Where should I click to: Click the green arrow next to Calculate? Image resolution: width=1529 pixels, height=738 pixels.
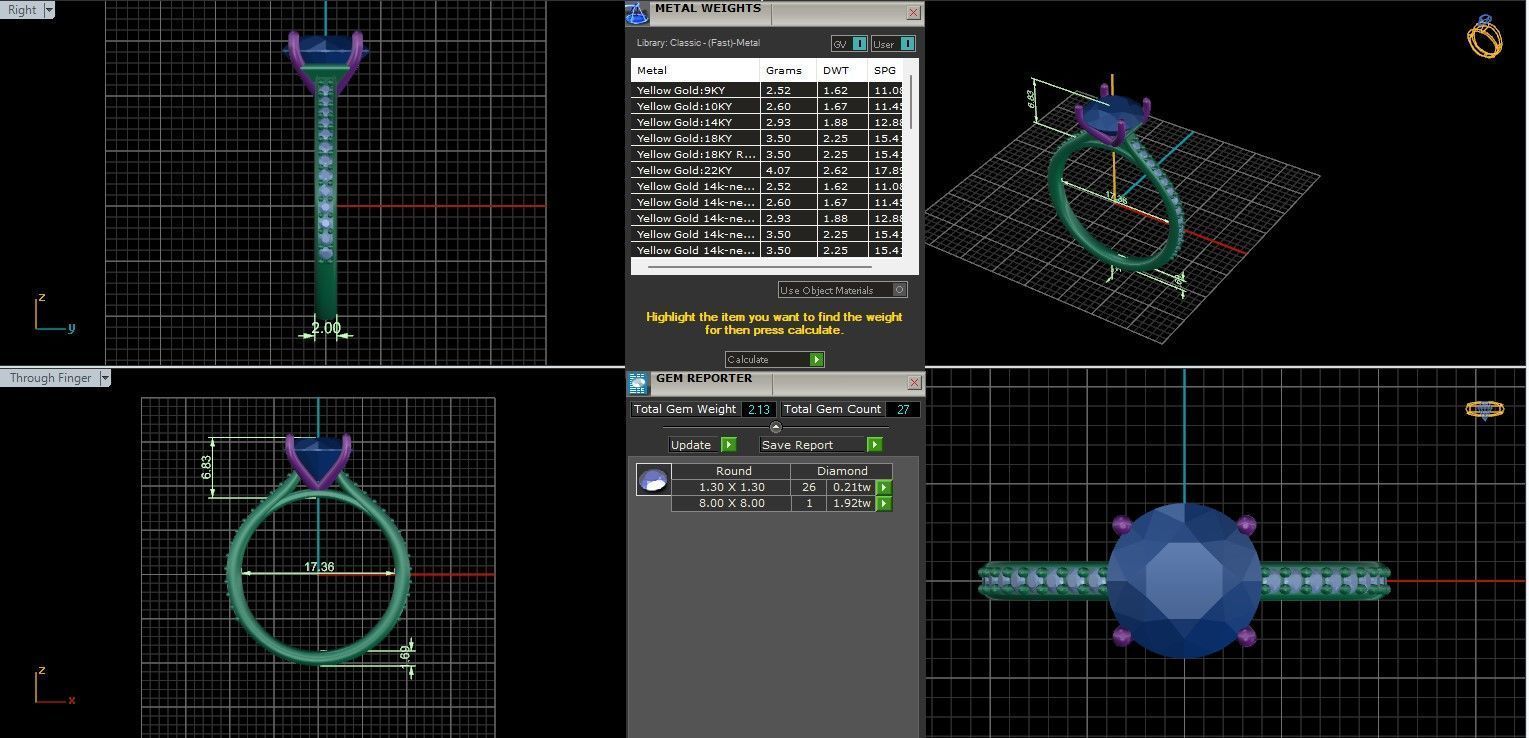(x=817, y=360)
